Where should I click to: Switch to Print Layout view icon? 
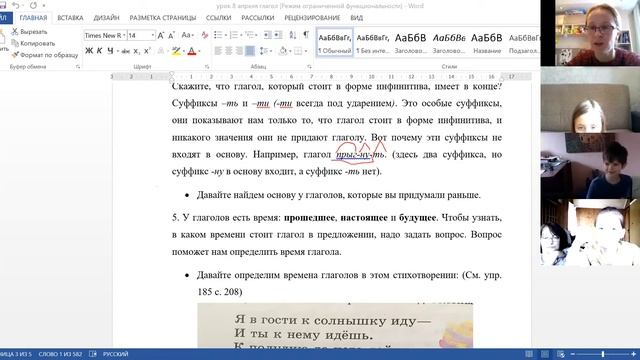[x=545, y=354]
